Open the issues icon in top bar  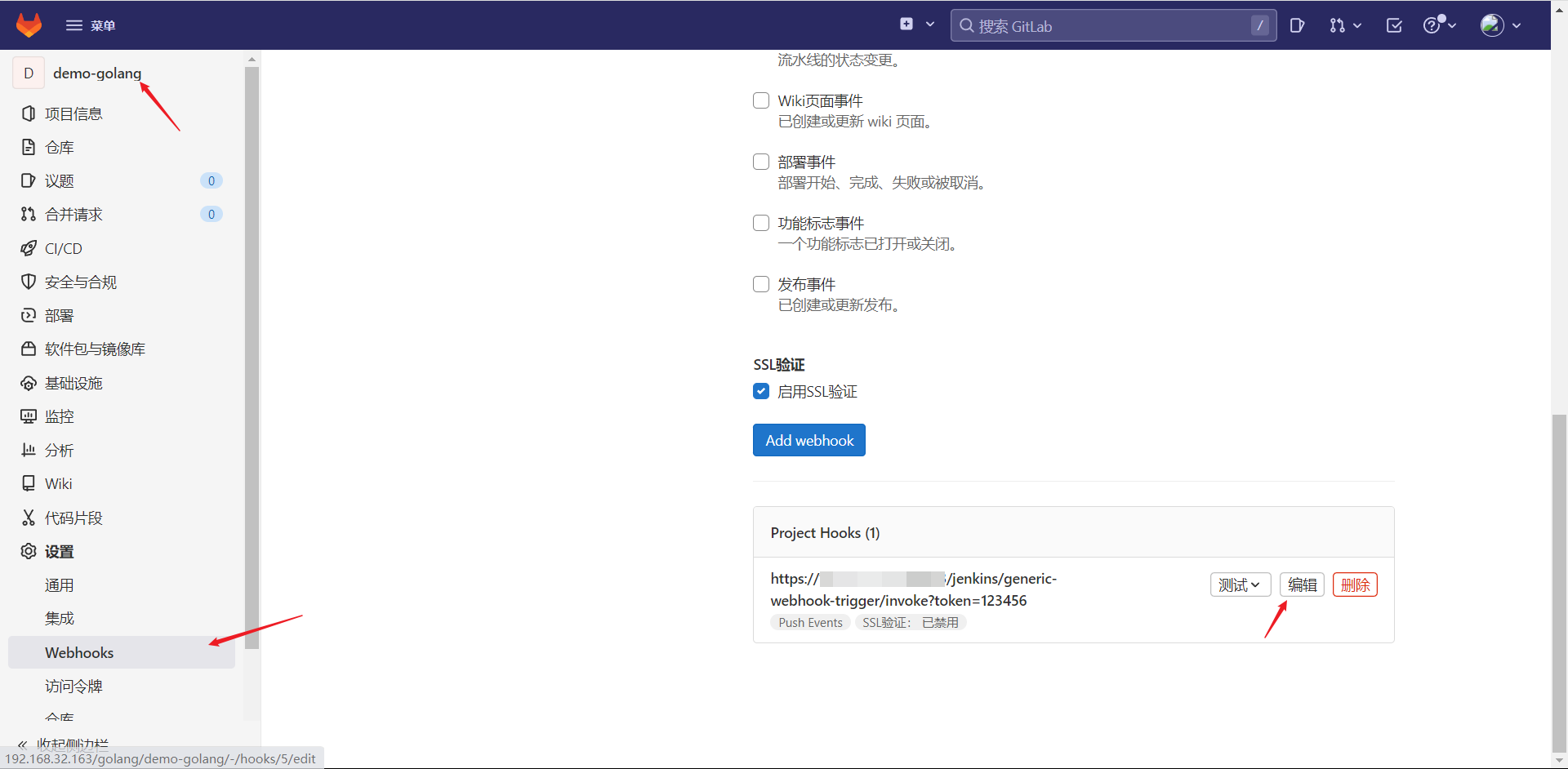(1297, 25)
